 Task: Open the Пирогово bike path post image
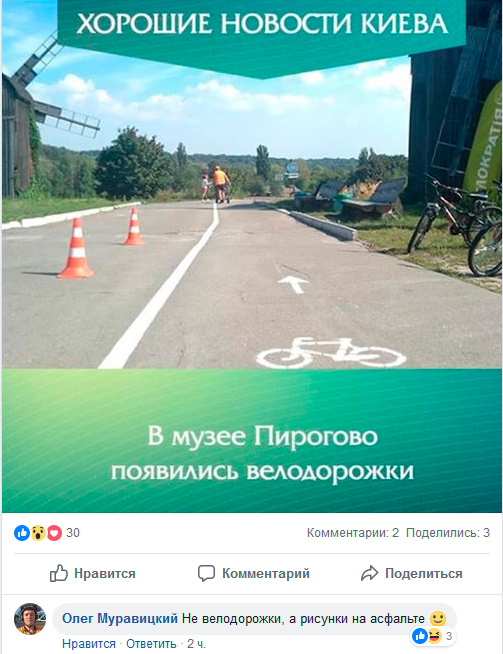[252, 256]
